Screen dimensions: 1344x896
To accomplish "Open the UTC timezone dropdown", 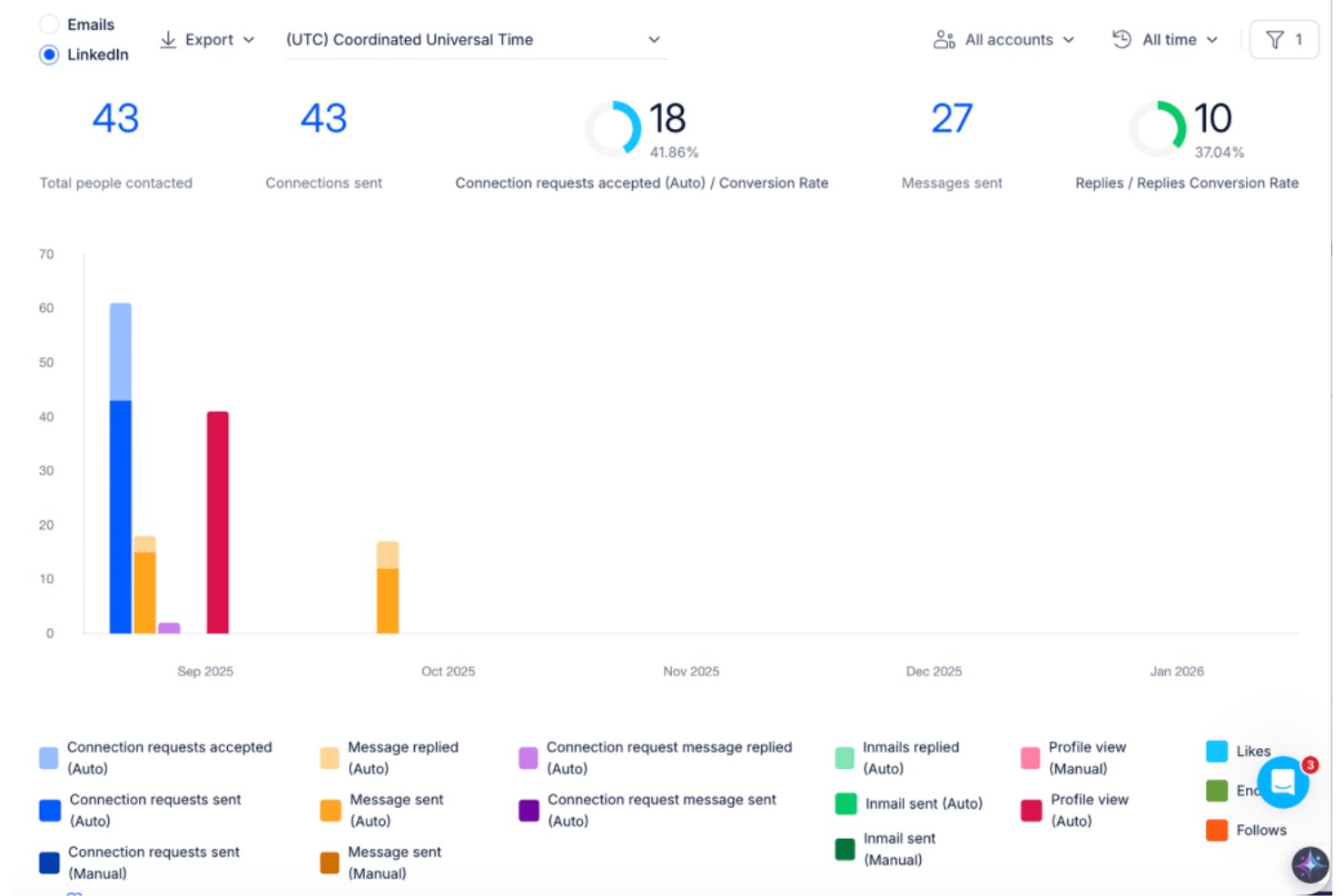I will point(476,40).
